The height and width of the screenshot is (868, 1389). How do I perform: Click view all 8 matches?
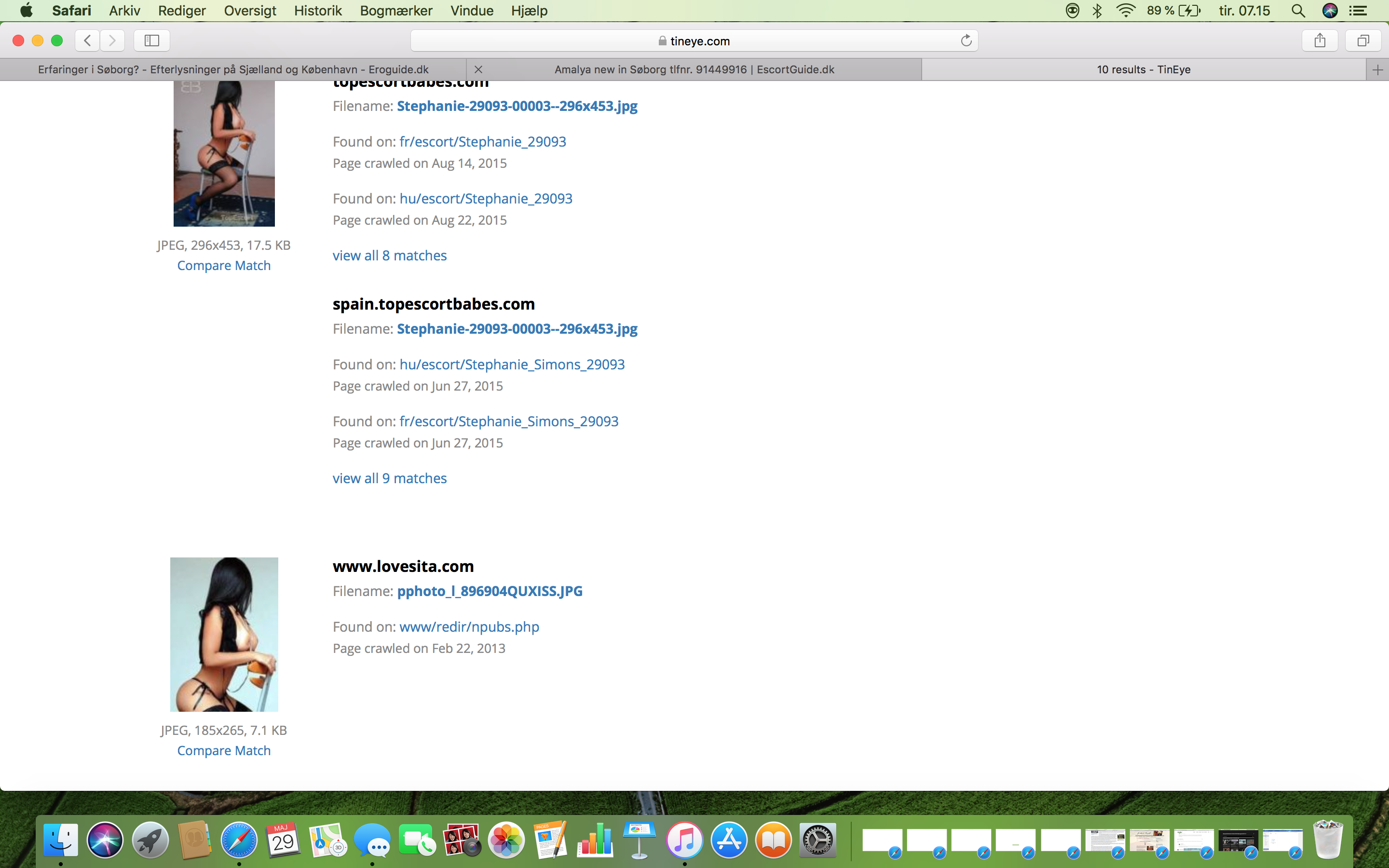[390, 255]
